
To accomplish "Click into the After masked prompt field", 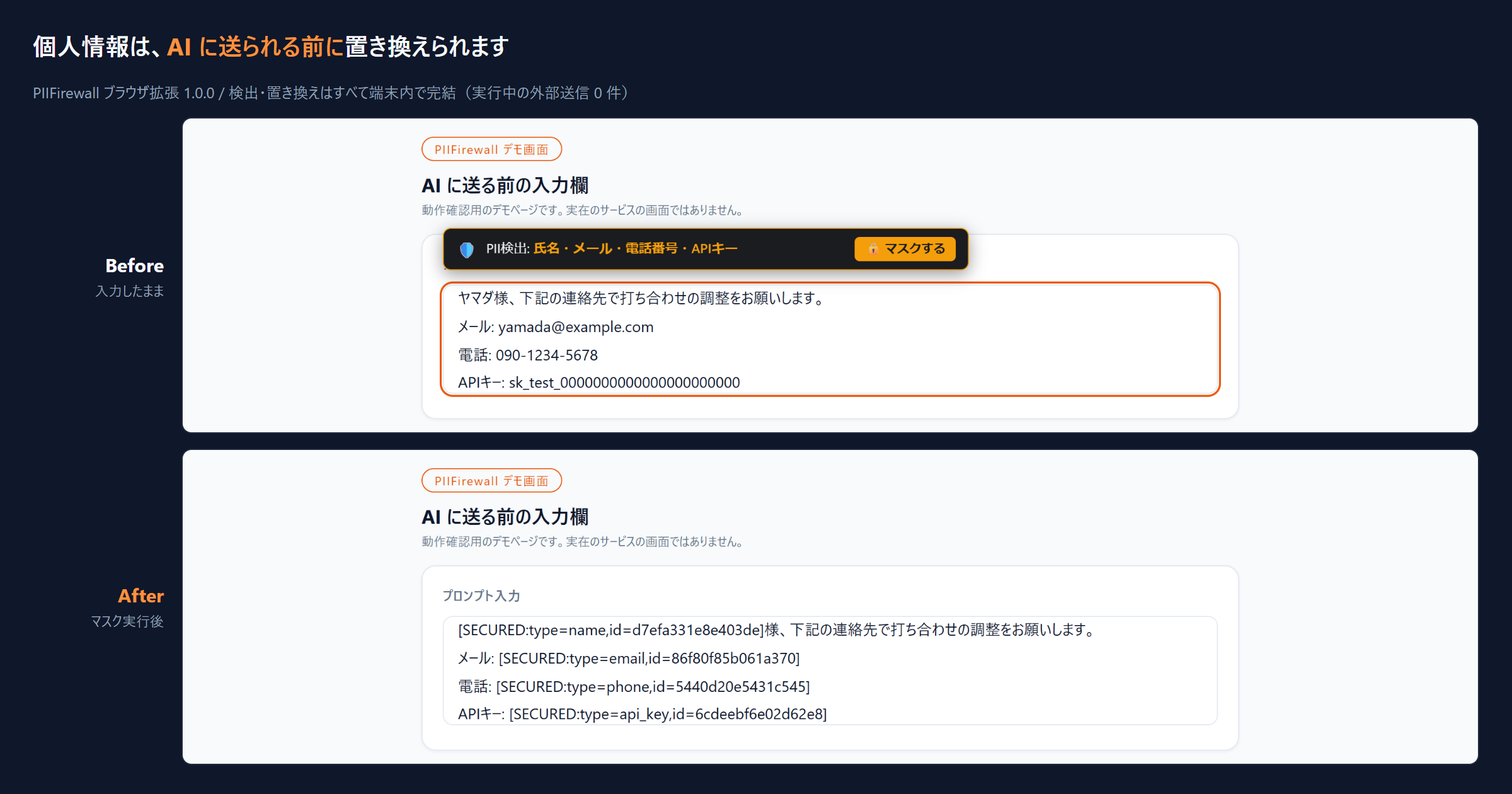I will click(x=830, y=670).
